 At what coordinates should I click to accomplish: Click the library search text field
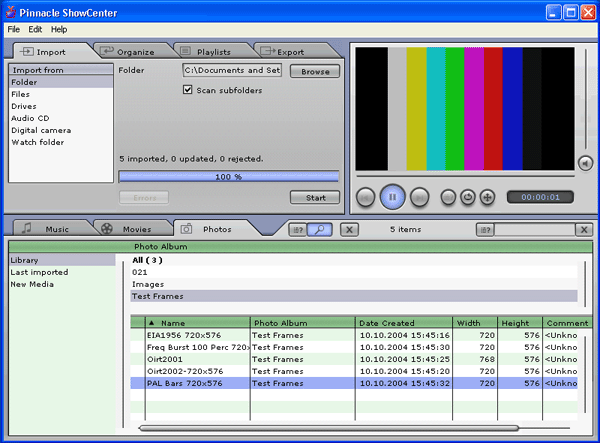click(535, 230)
